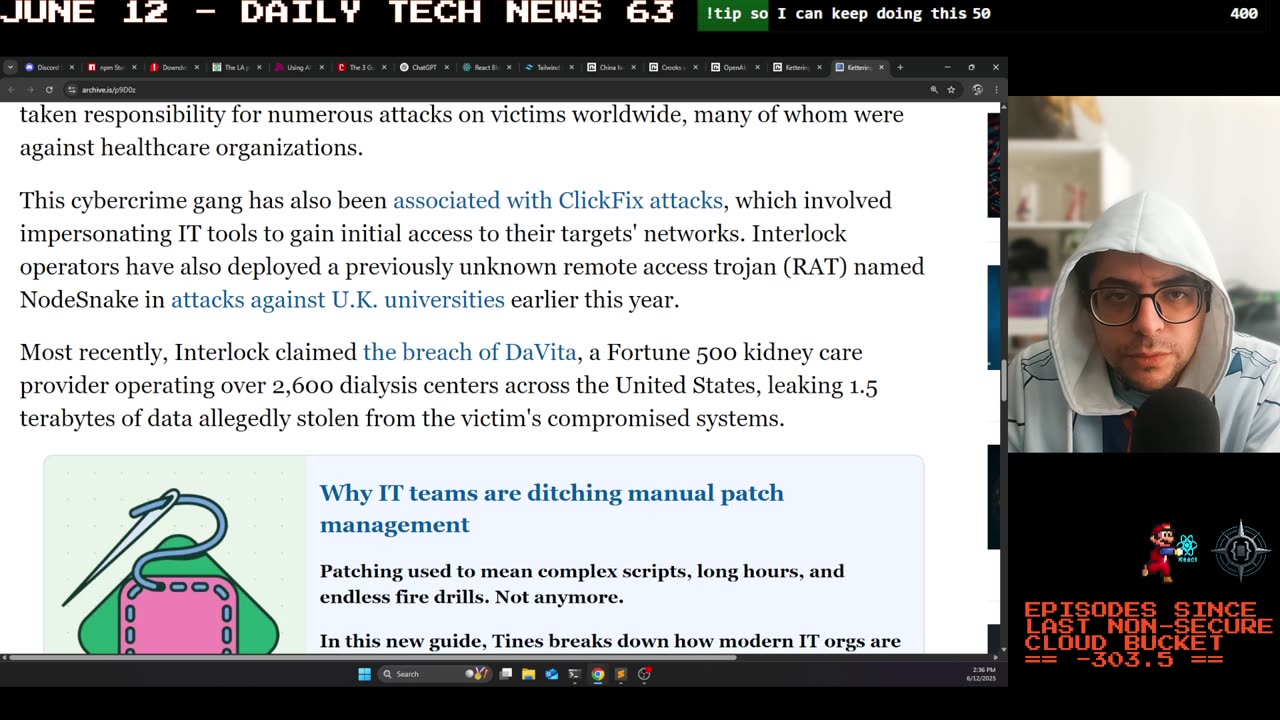
Task: Switch to the 'Using AI' tab
Action: pyautogui.click(x=298, y=67)
